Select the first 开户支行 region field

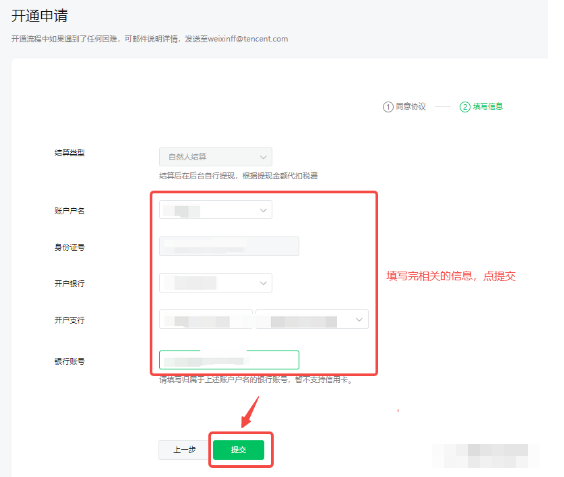point(206,319)
